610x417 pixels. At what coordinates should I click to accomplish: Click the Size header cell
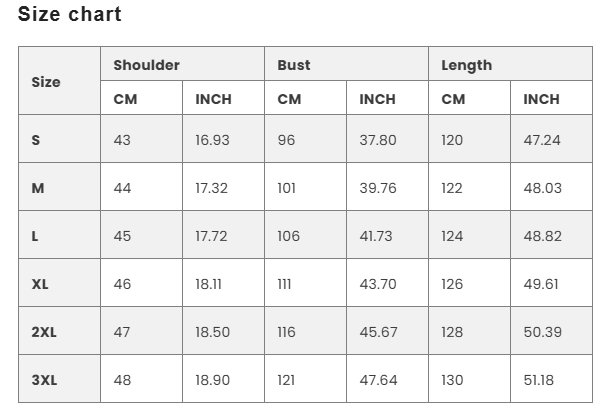pos(60,81)
